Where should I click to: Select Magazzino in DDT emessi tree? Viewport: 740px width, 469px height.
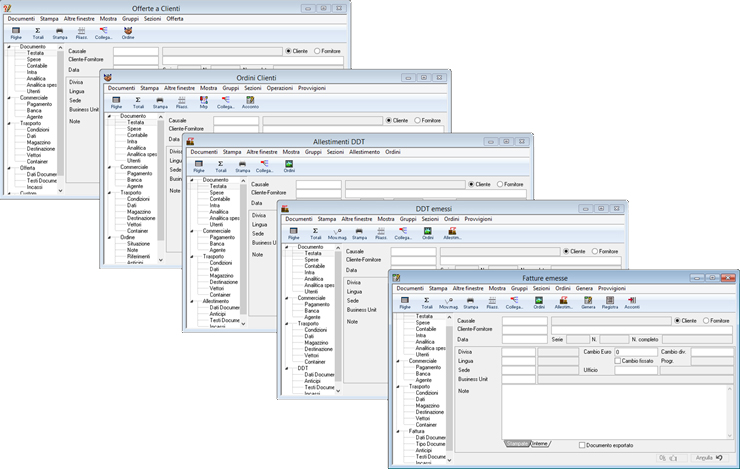pyautogui.click(x=316, y=343)
